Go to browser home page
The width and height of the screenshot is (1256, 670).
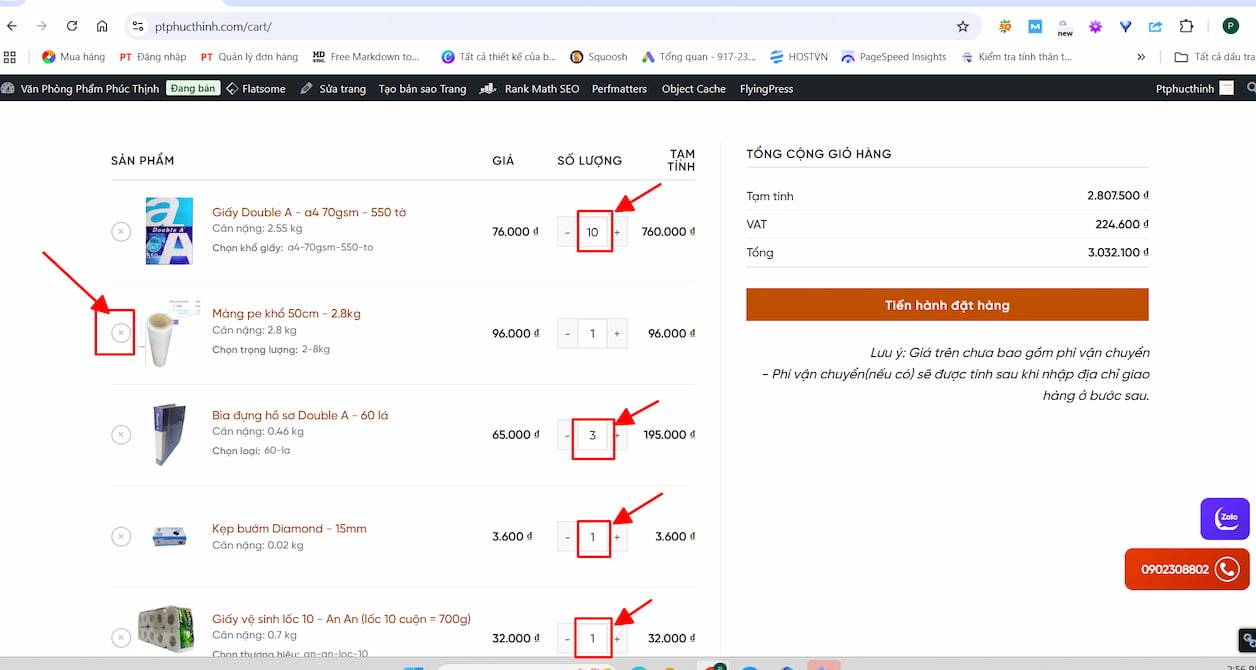click(x=102, y=26)
